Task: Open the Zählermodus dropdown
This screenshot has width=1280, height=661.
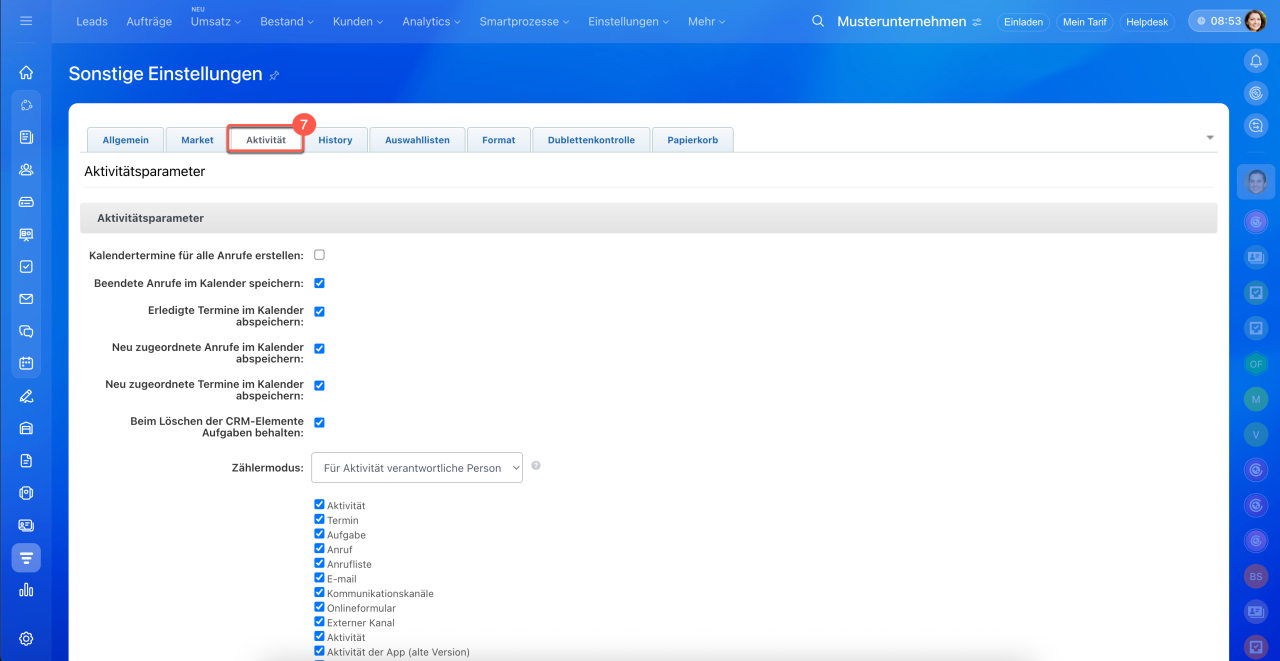Action: click(417, 467)
